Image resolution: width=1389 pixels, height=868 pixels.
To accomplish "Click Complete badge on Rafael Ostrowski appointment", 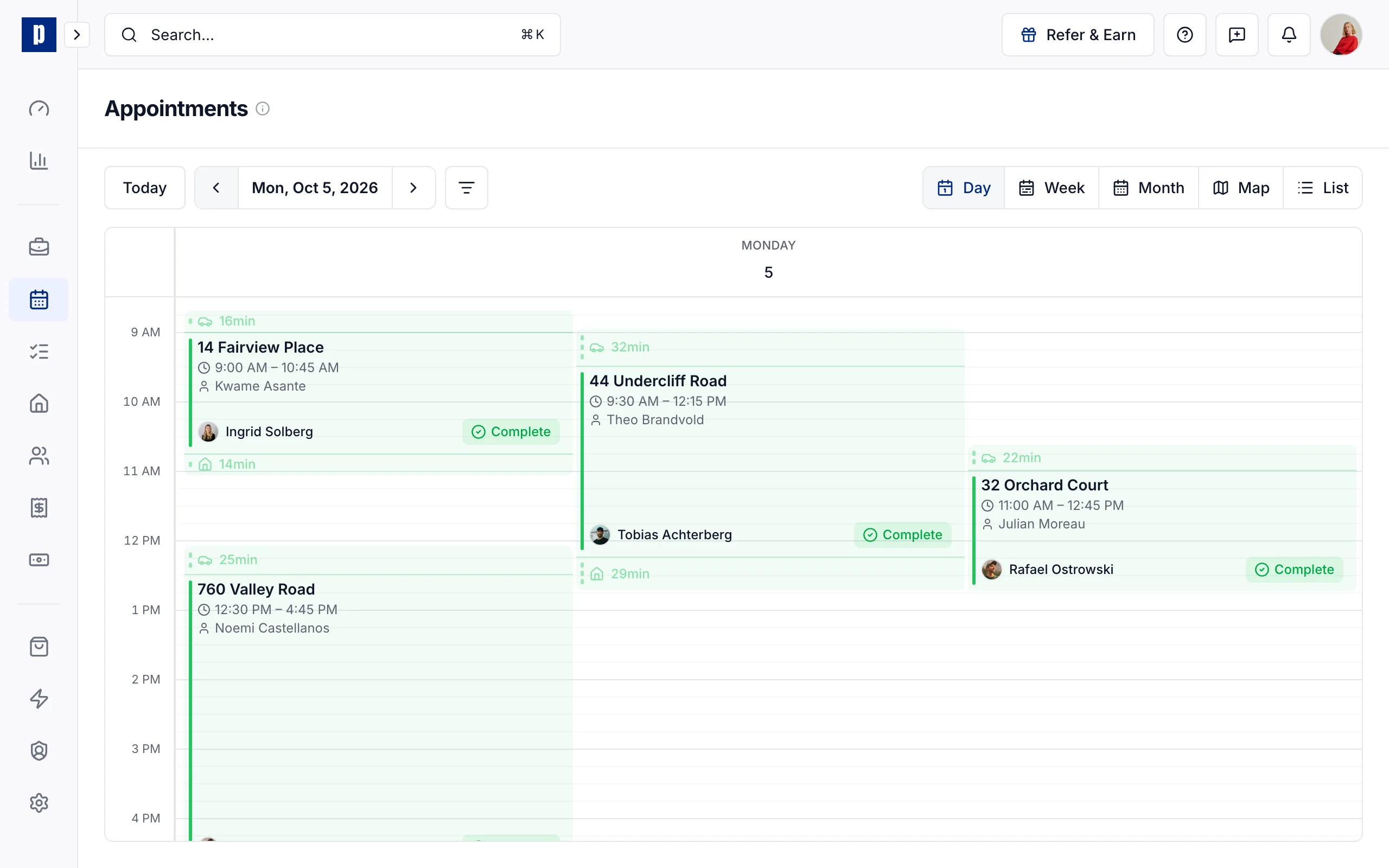I will (x=1294, y=570).
